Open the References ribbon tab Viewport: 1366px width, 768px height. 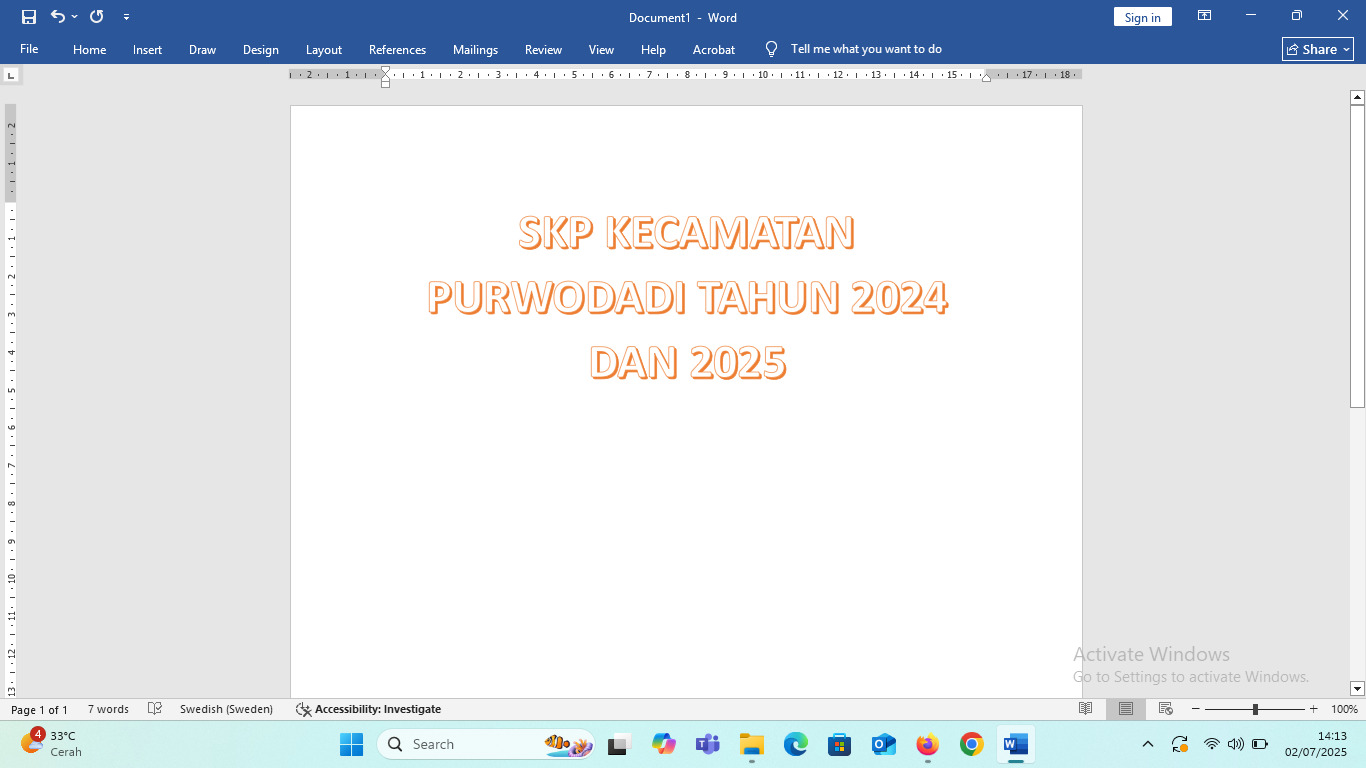coord(397,49)
